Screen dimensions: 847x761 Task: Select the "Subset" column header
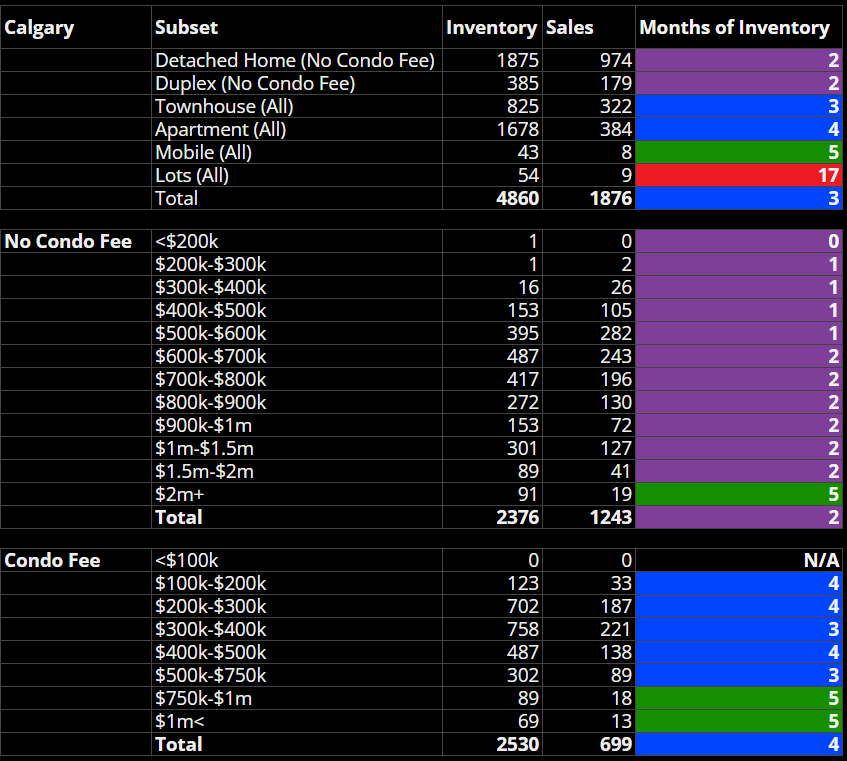click(x=187, y=28)
